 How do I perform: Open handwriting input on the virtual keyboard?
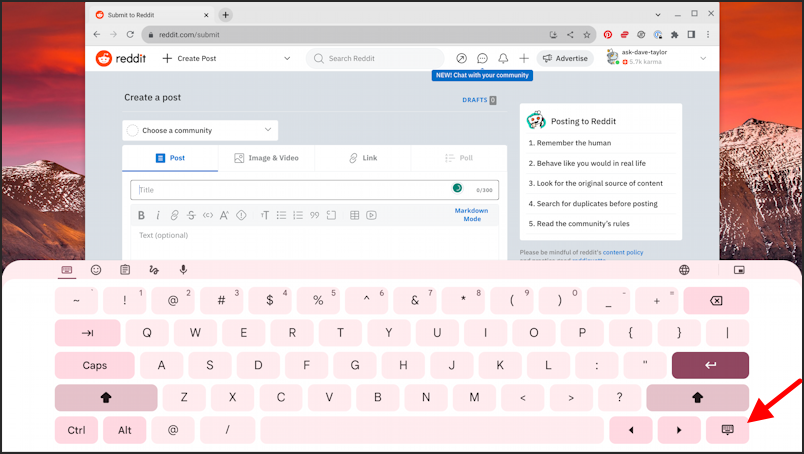(x=154, y=270)
